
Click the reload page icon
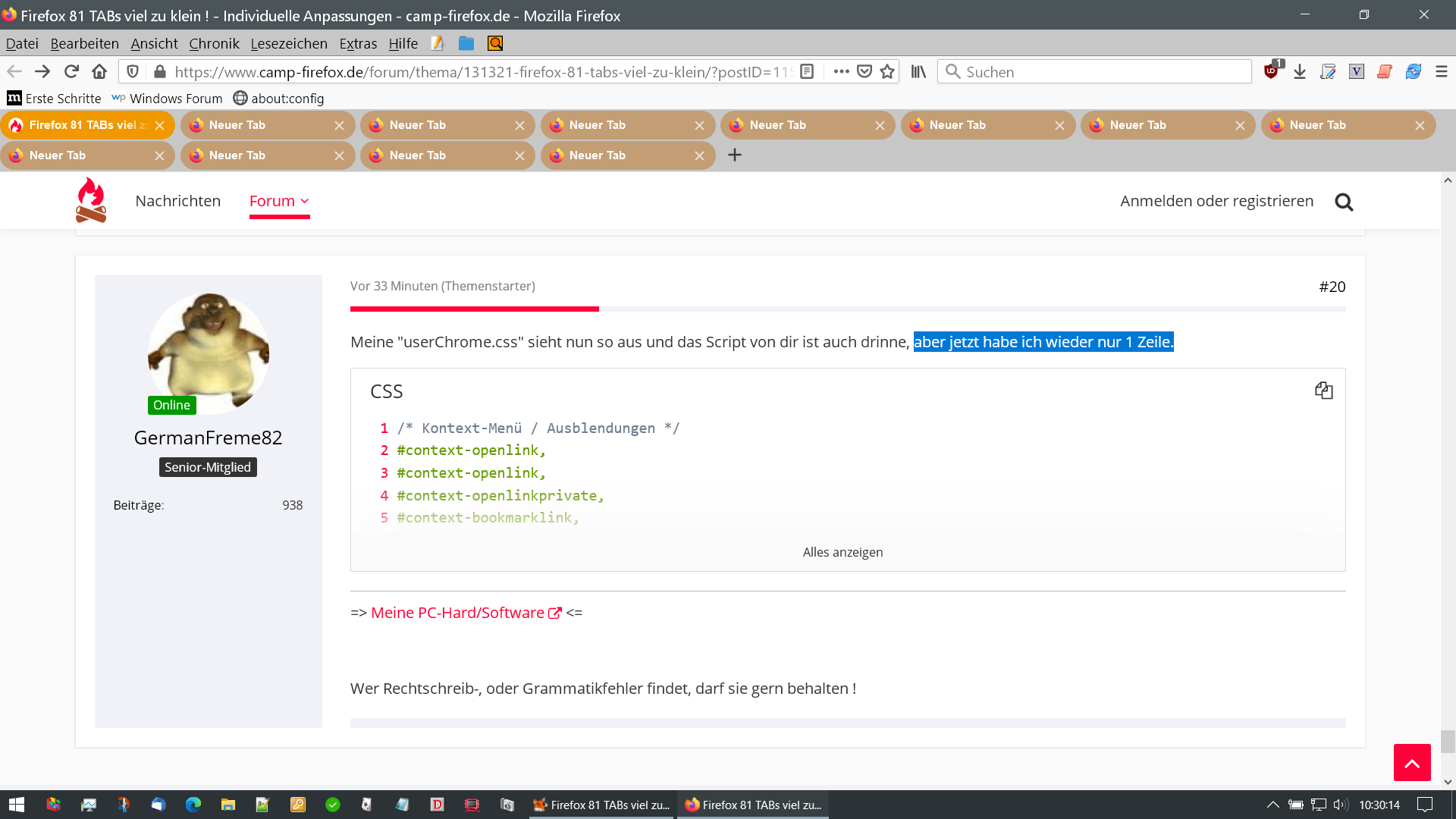click(x=71, y=71)
